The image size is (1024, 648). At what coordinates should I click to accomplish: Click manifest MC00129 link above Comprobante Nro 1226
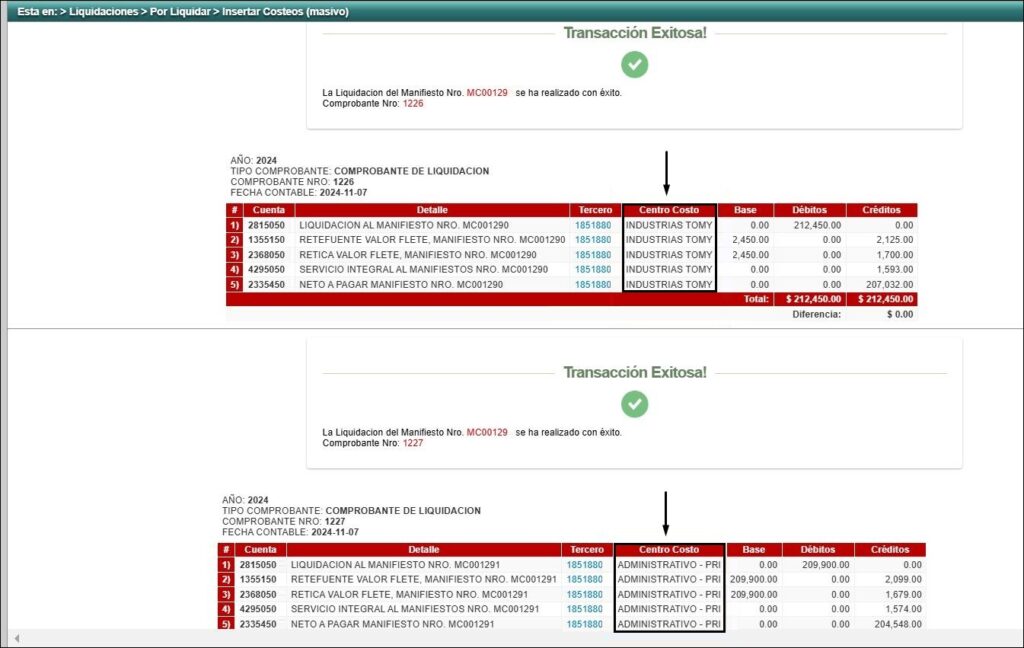(x=487, y=92)
